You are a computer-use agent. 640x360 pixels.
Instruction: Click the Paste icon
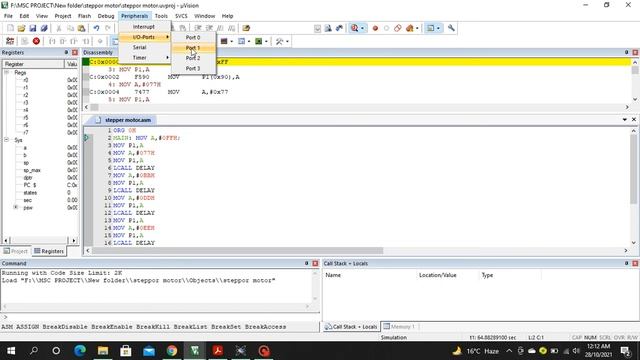[82, 28]
